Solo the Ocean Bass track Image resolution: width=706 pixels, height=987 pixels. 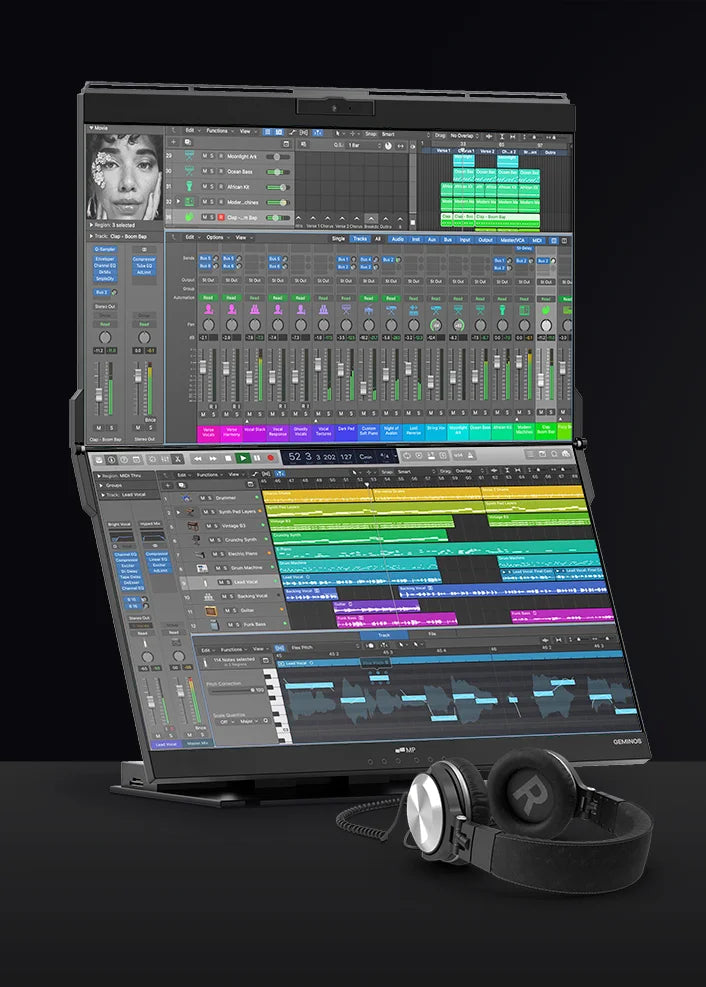point(213,172)
